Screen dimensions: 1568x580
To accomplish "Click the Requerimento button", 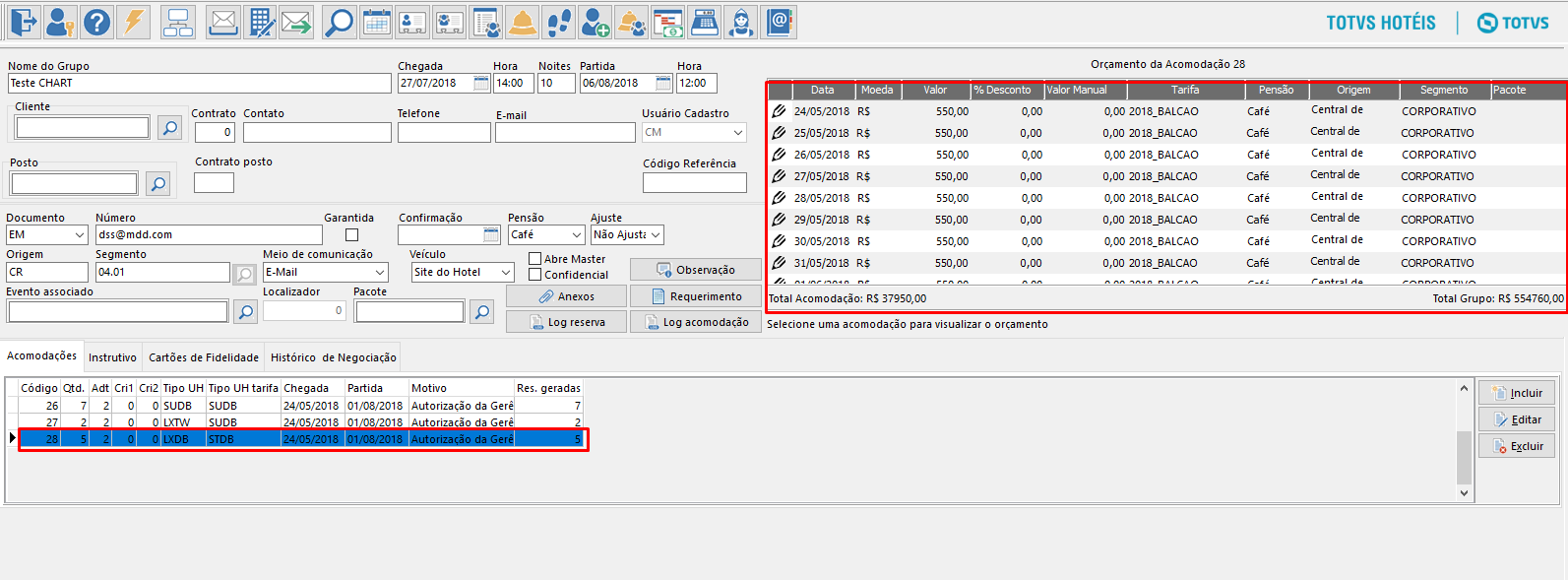I will click(695, 296).
